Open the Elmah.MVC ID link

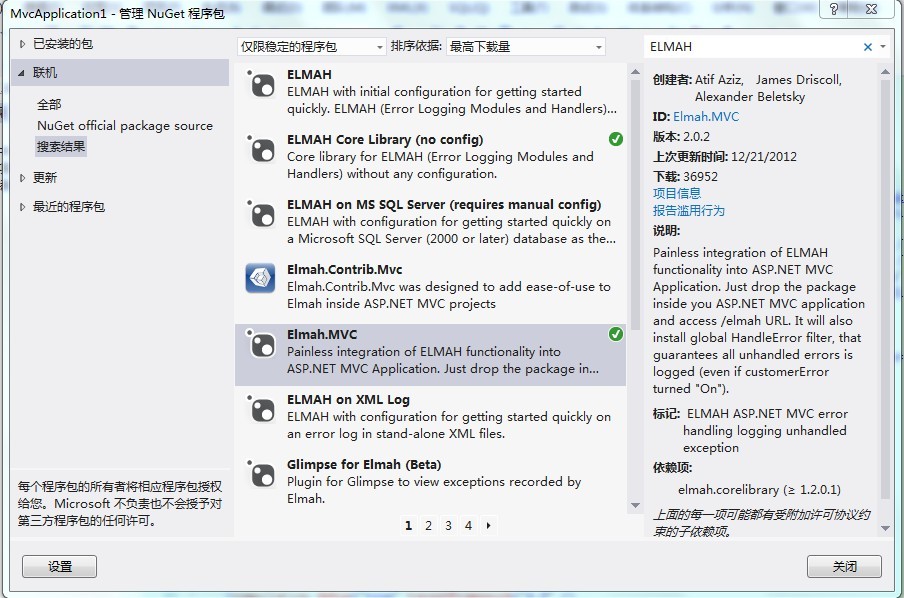(x=706, y=116)
